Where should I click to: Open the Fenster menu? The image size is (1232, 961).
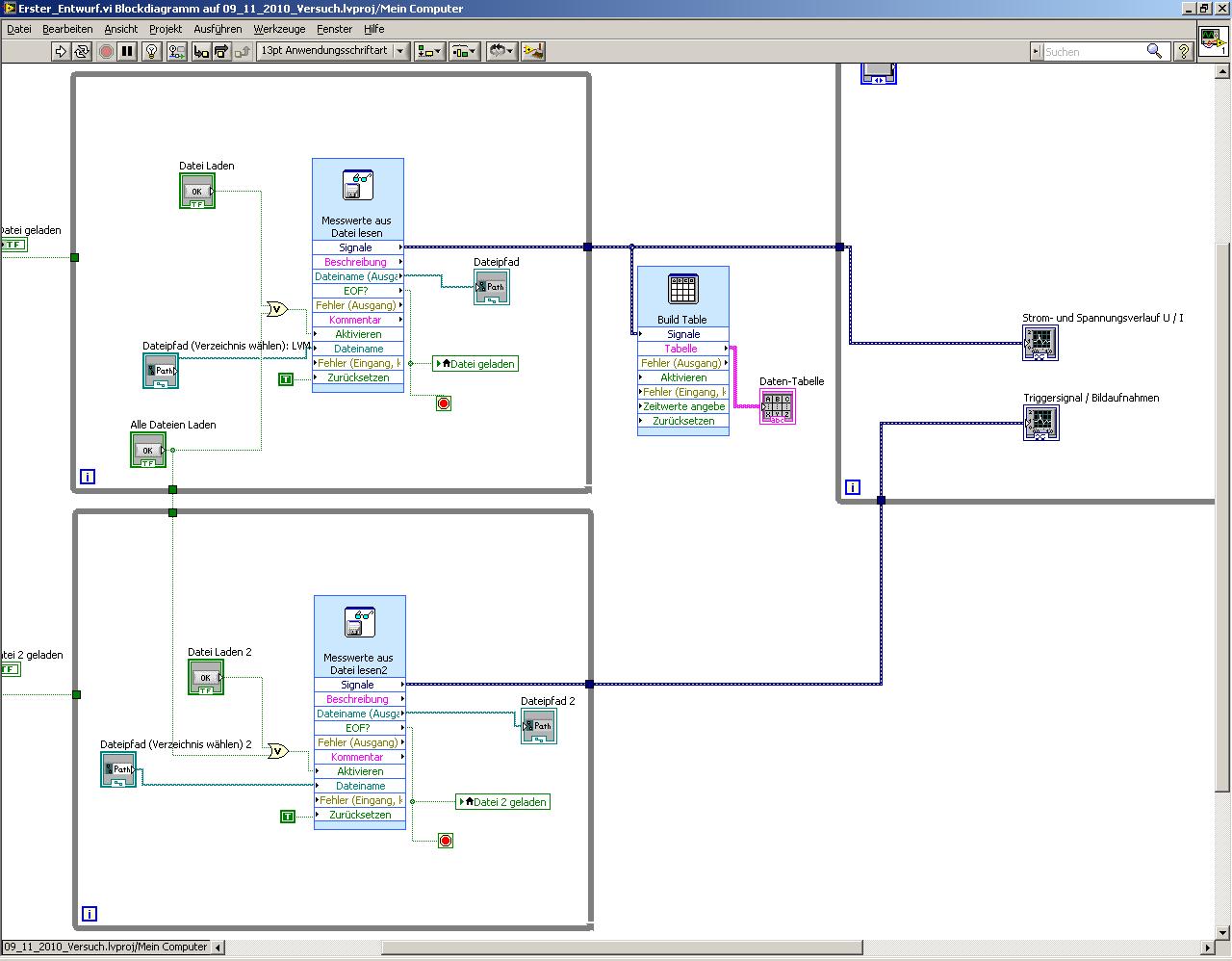pyautogui.click(x=335, y=29)
